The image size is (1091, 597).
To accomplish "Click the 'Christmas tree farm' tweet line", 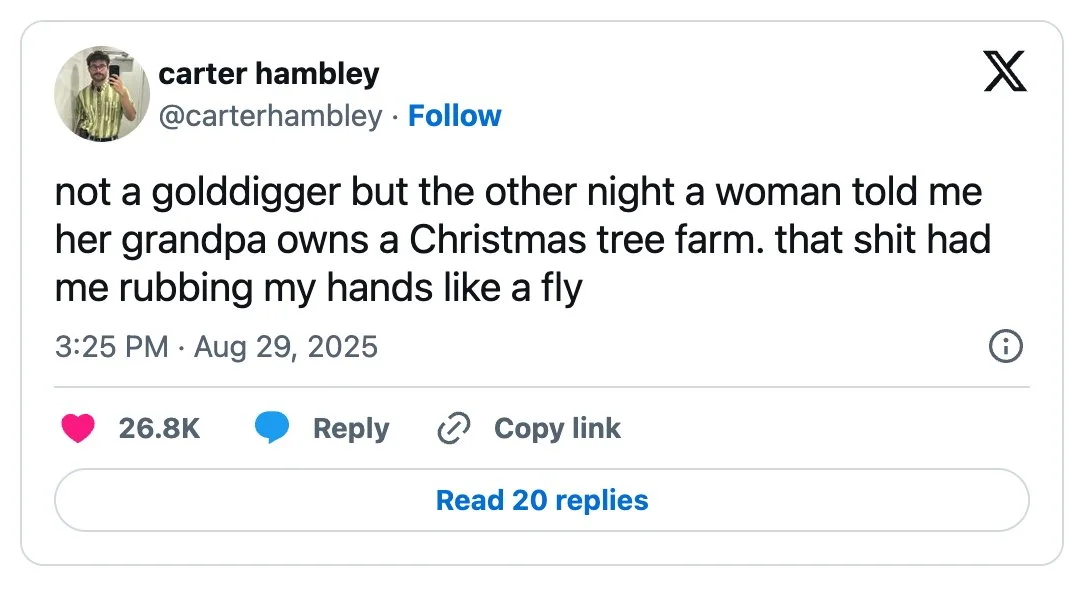I will click(x=523, y=240).
